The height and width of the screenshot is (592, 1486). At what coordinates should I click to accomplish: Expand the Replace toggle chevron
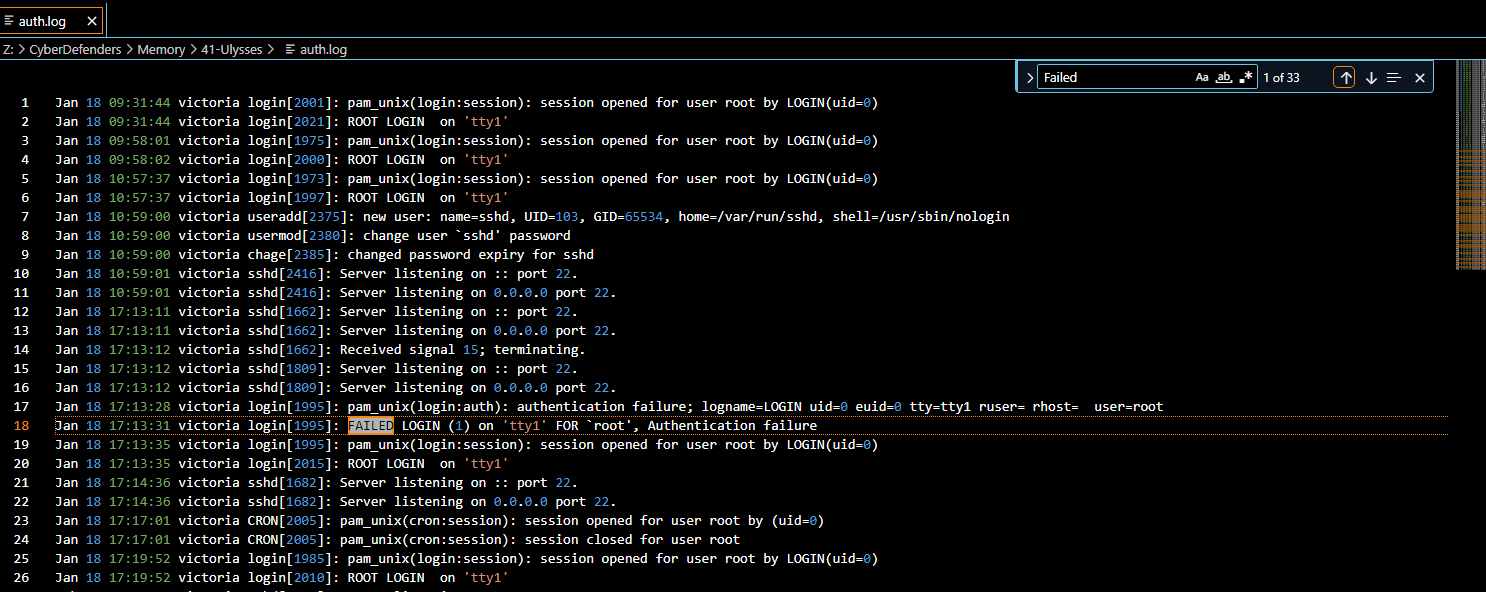[1030, 77]
